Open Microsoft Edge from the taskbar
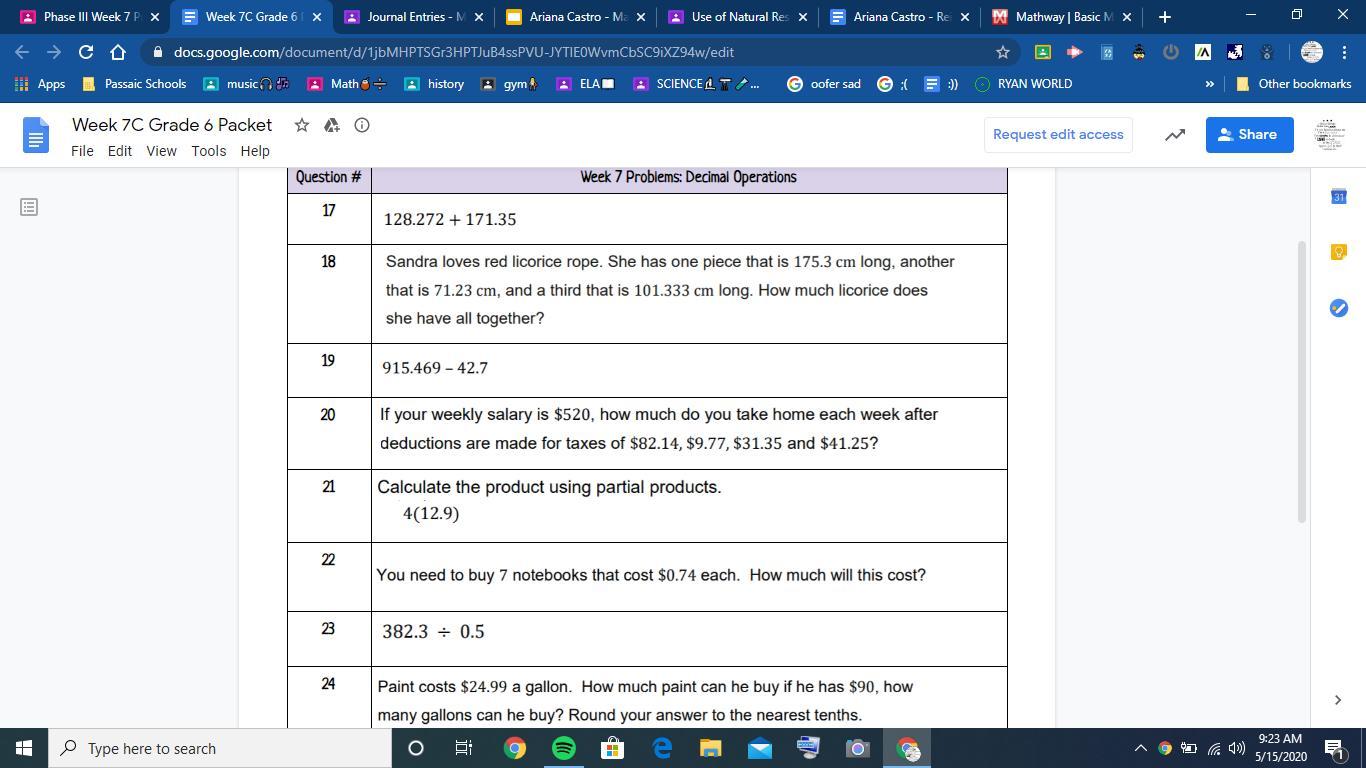This screenshot has width=1366, height=768. (661, 748)
